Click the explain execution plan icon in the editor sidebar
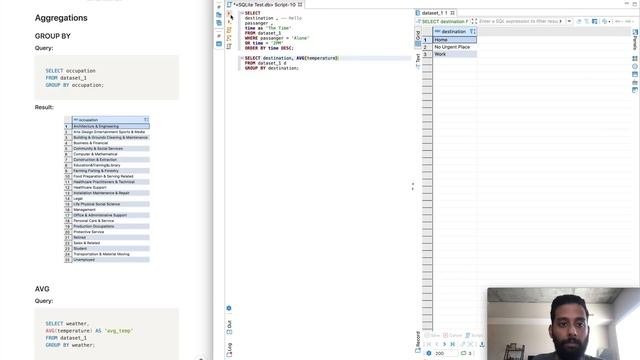 (x=229, y=47)
